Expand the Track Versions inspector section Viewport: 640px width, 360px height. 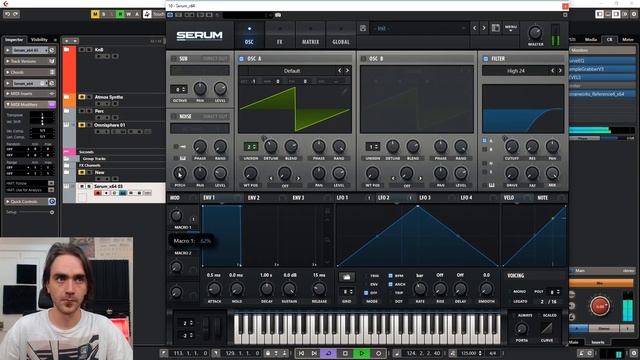pos(29,61)
